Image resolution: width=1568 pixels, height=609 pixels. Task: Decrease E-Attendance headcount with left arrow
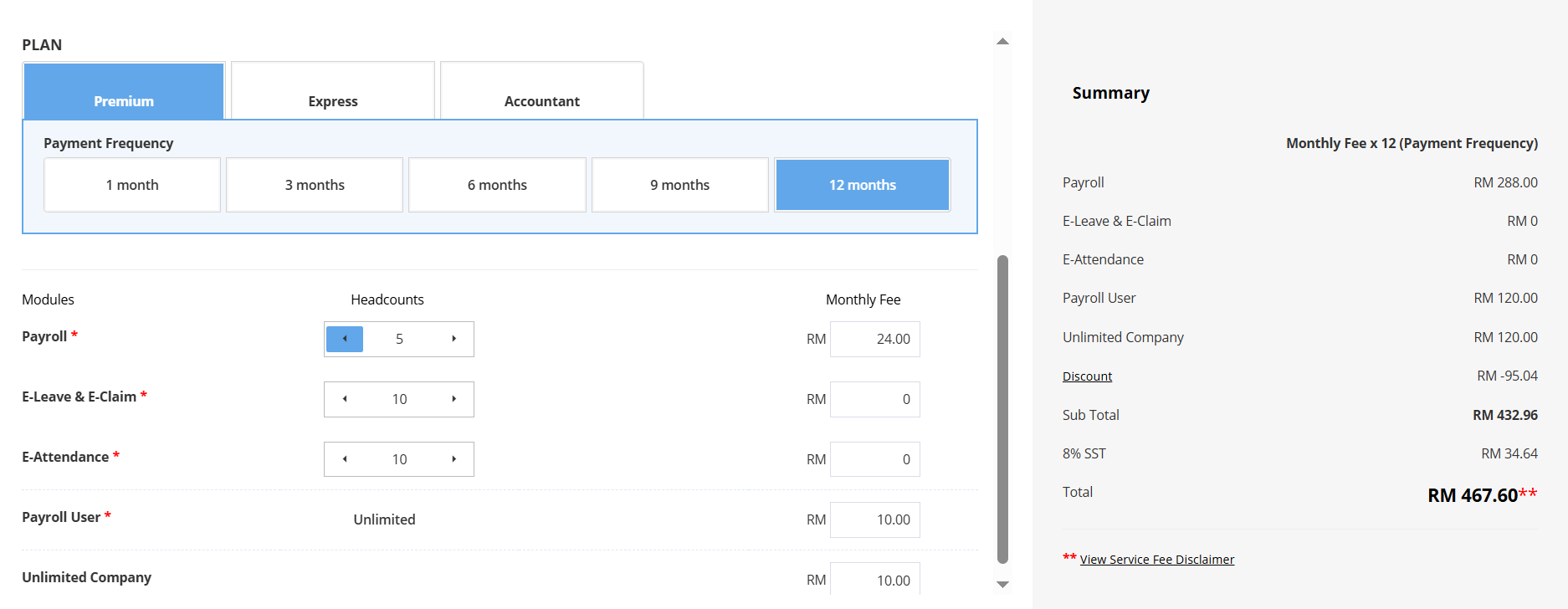tap(345, 459)
